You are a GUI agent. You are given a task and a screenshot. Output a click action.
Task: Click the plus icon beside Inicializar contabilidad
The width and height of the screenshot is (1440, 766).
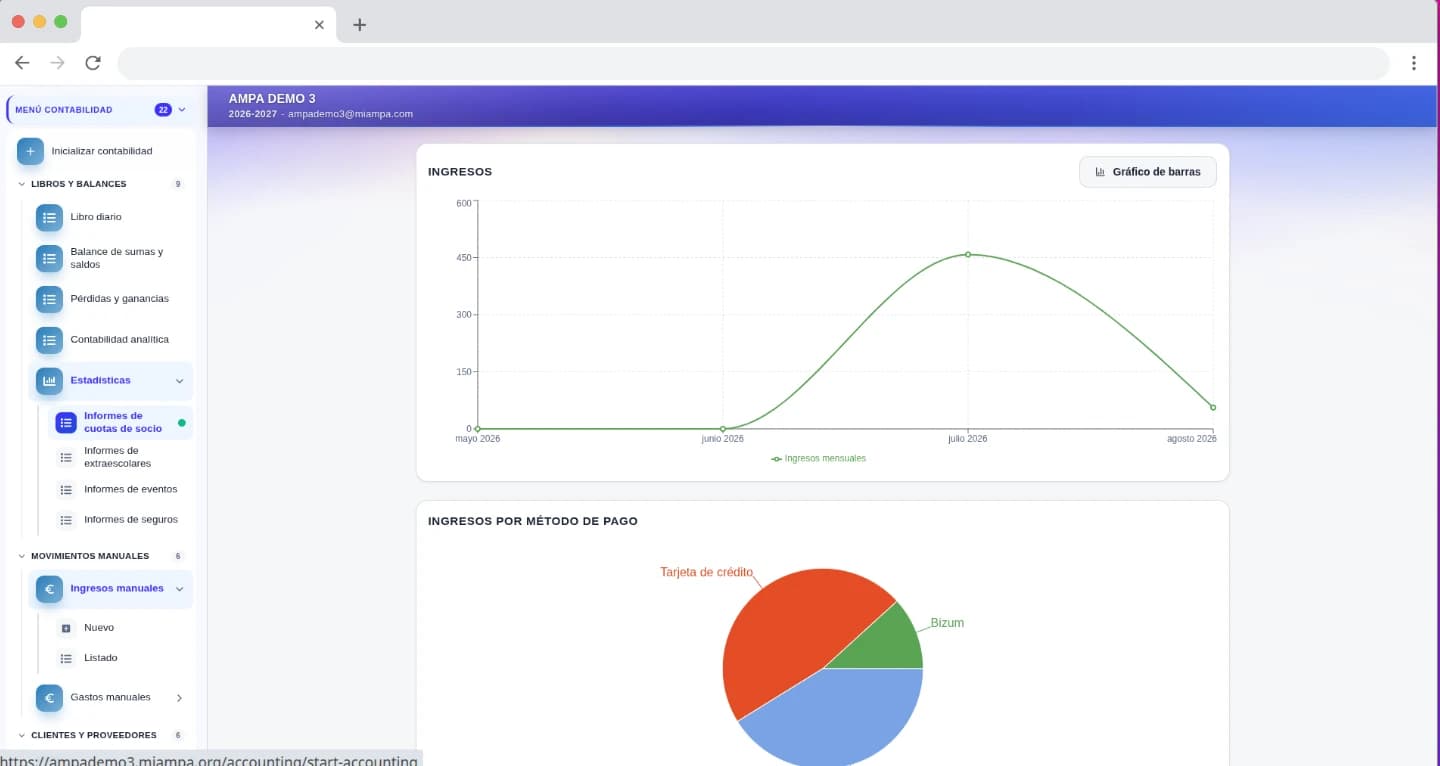[30, 151]
